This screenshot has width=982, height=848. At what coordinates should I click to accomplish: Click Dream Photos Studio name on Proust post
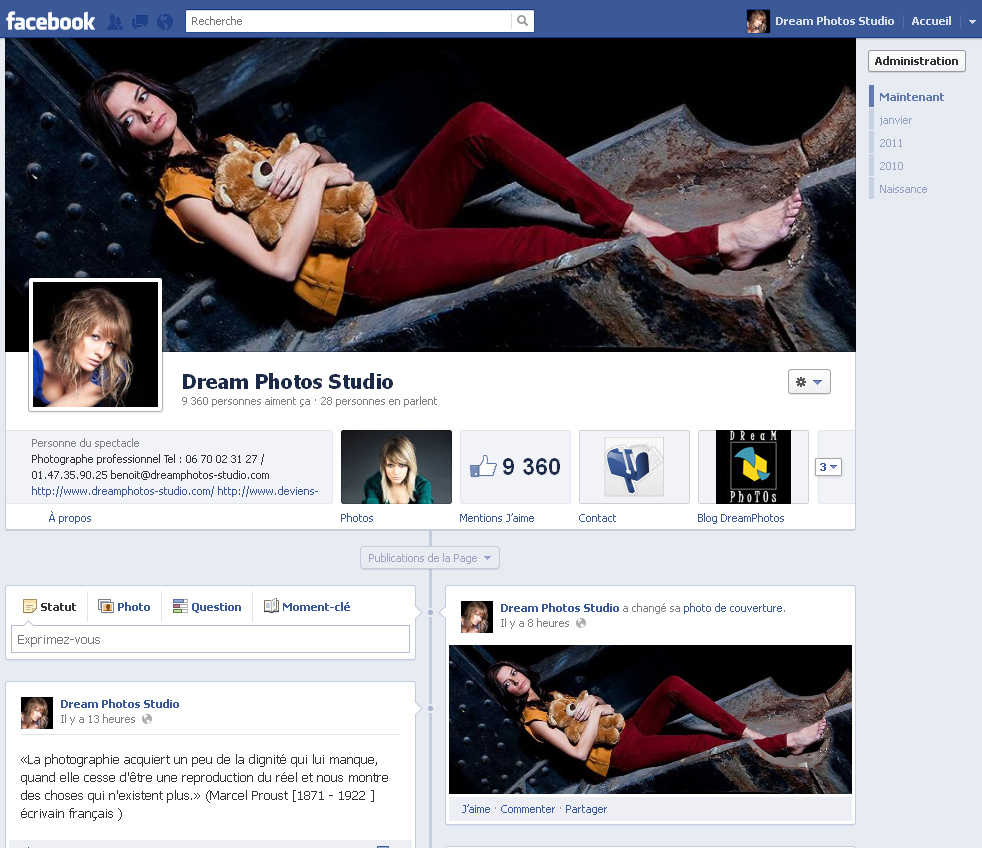coord(120,704)
